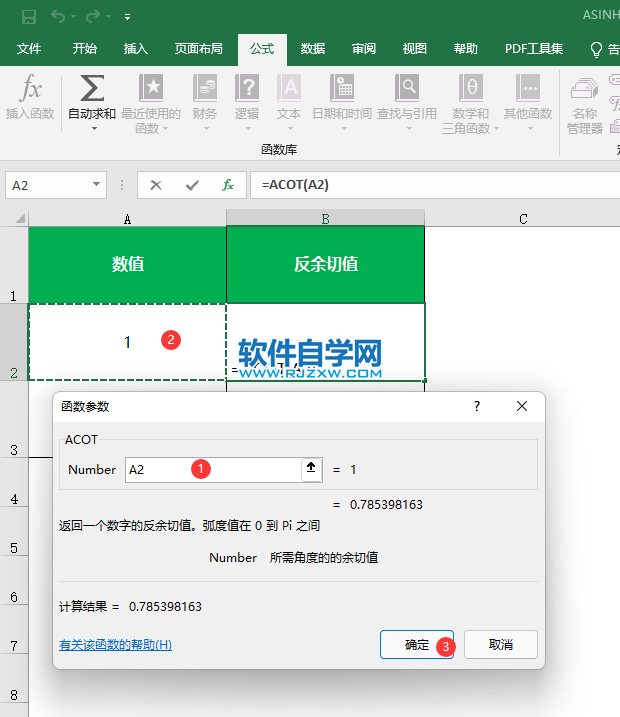Close the 函数参数 dialog
620x717 pixels.
pos(522,406)
